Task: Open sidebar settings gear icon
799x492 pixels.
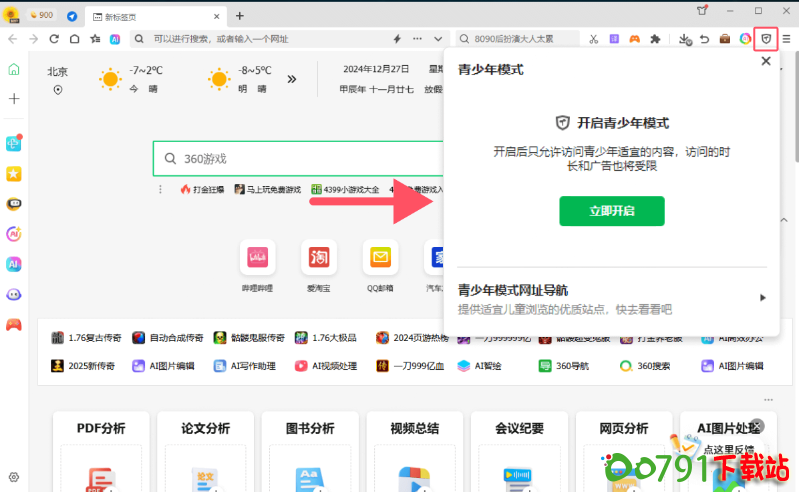Action: [14, 478]
